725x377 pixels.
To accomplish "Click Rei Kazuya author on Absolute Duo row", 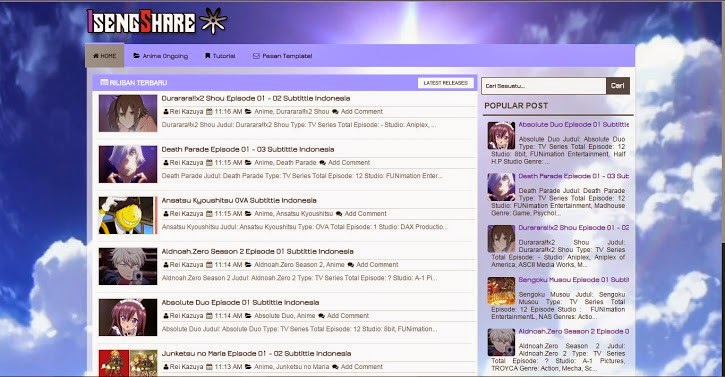I will point(186,315).
